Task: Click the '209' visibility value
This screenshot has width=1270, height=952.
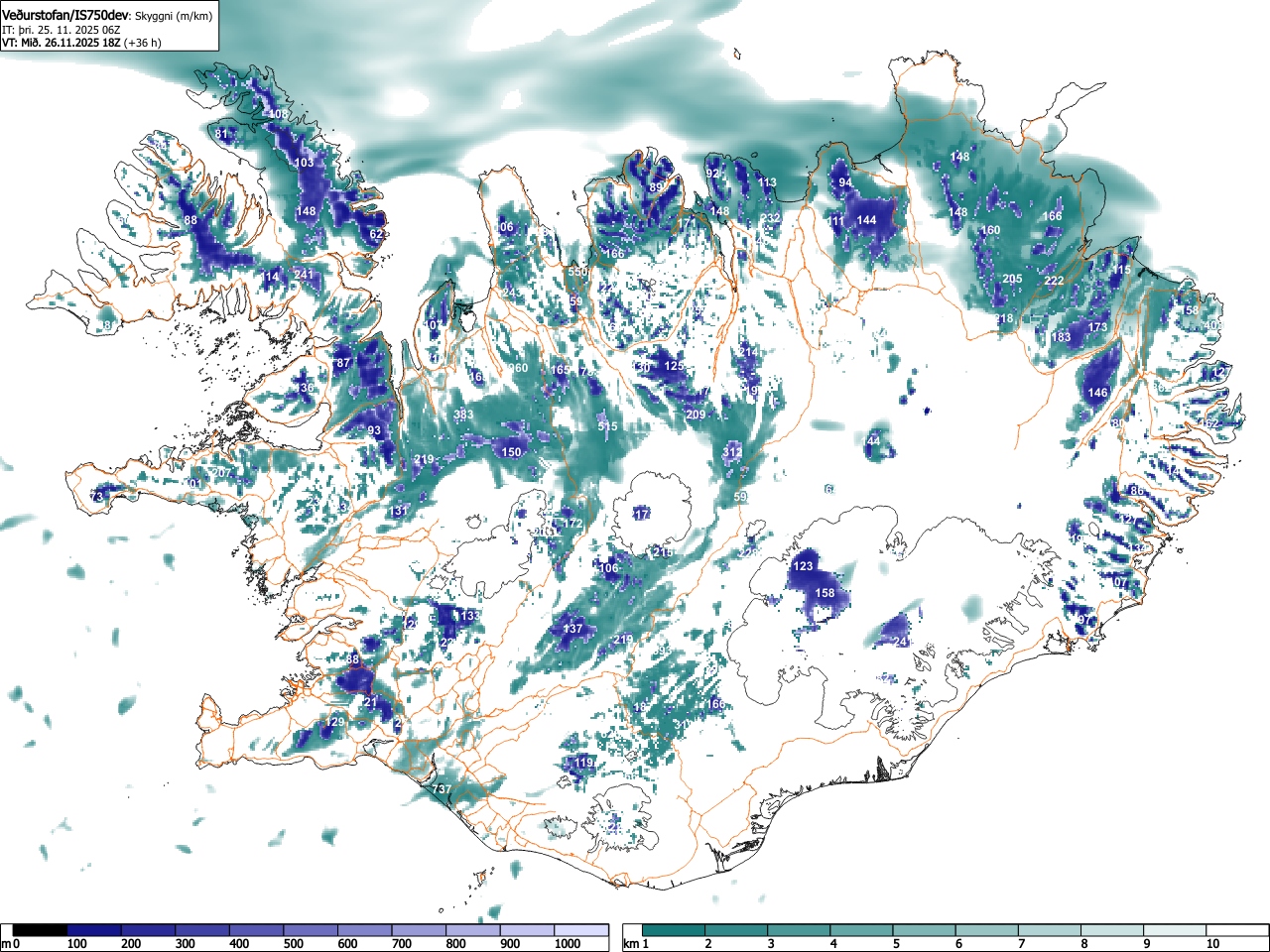Action: 696,415
